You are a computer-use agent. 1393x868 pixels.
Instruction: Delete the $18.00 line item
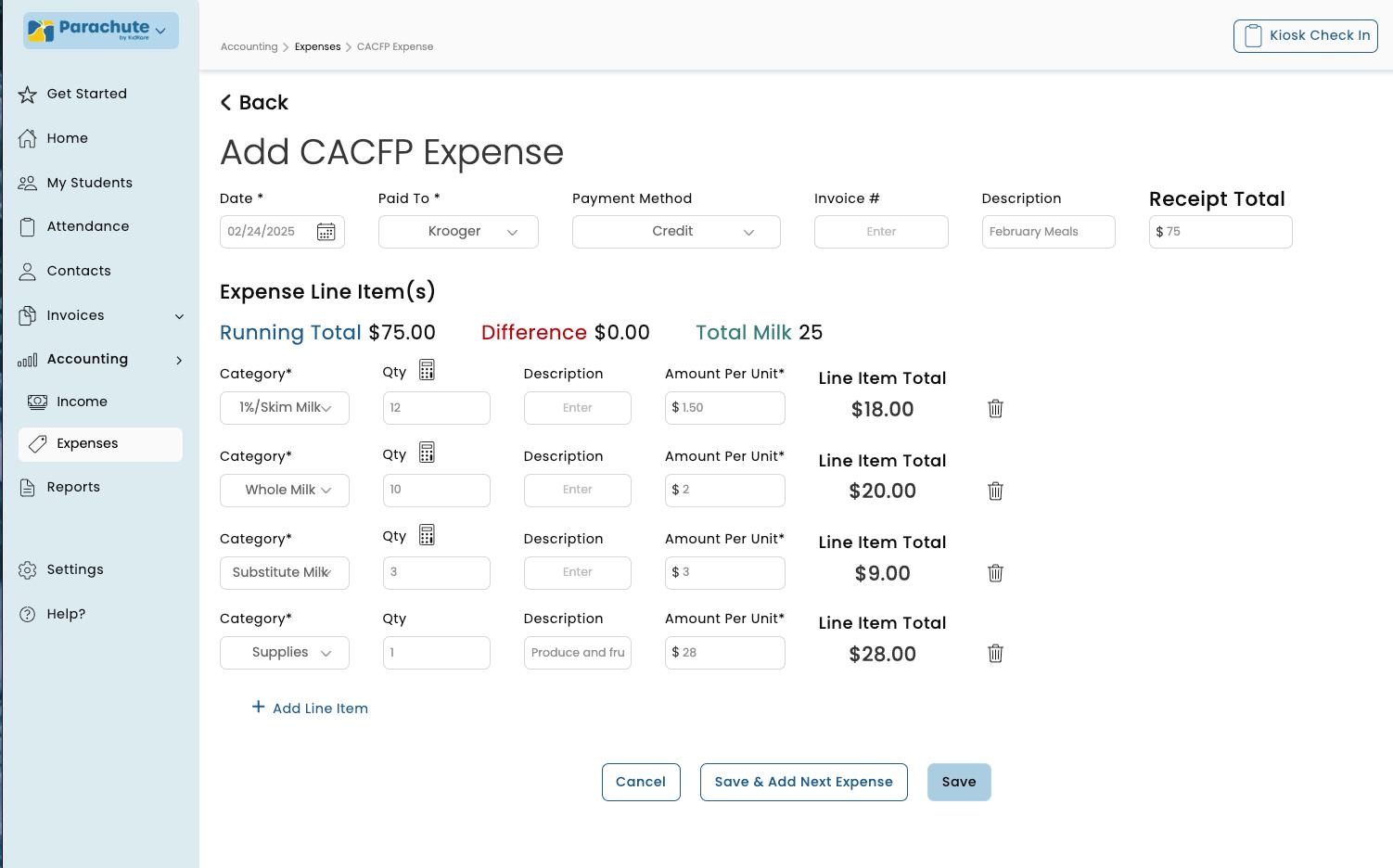(995, 409)
